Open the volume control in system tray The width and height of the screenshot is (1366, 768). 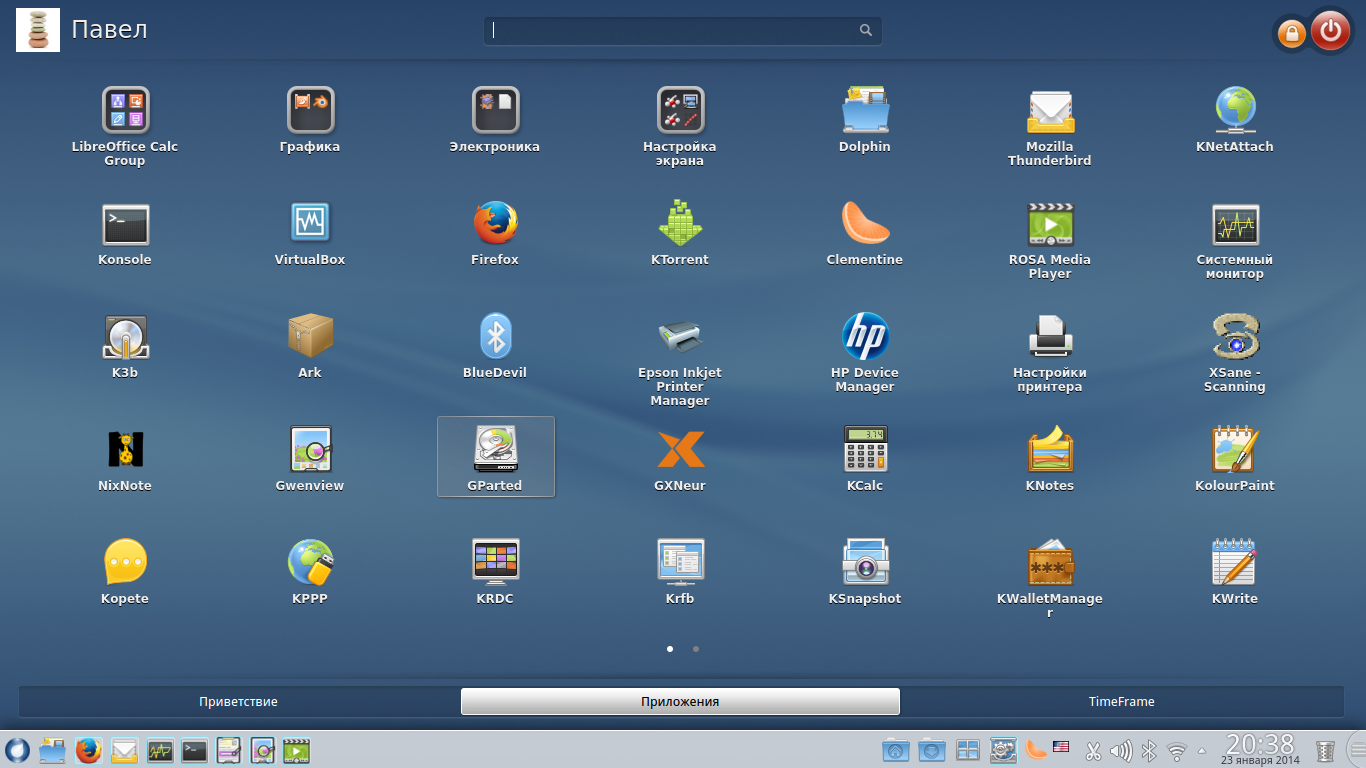coord(1121,750)
